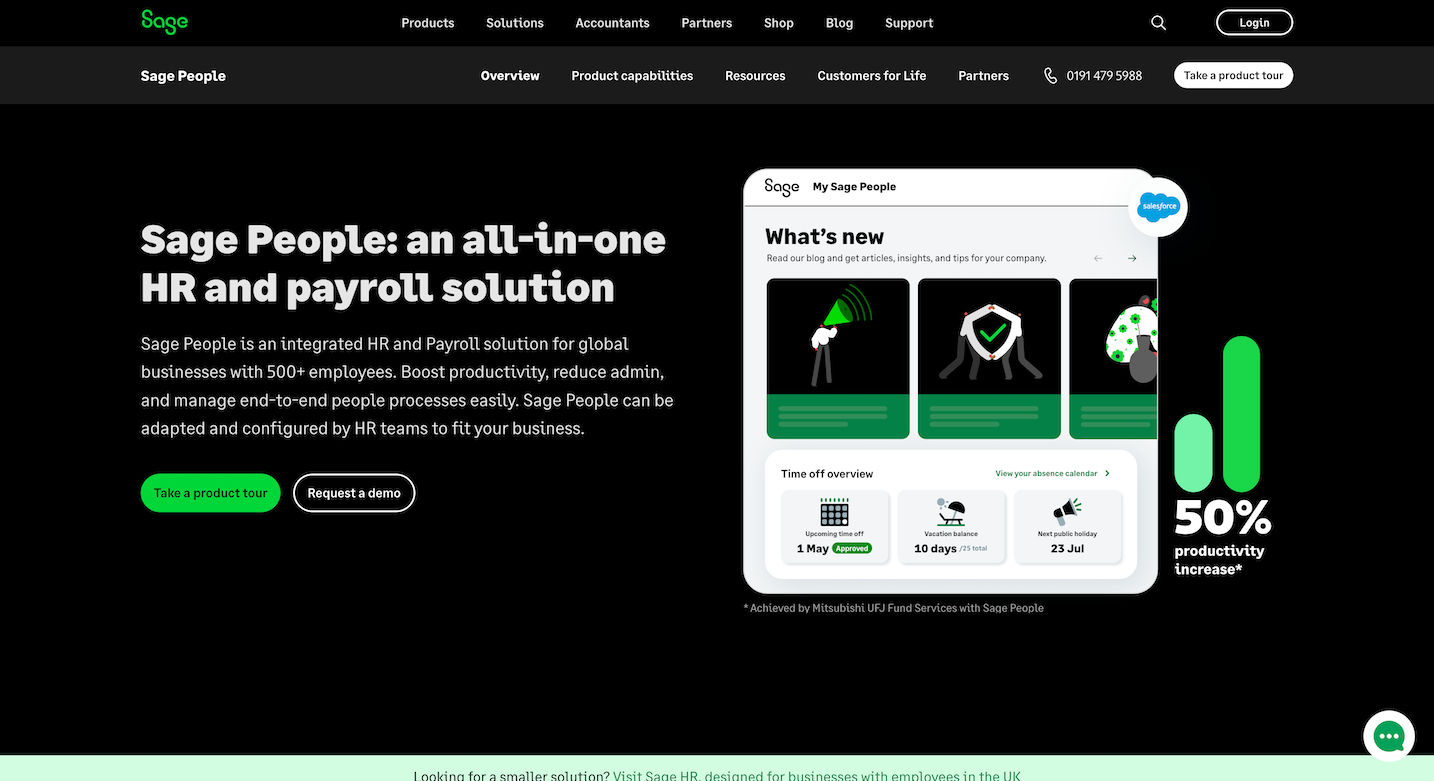
Task: Select the partially visible third article card
Action: point(1113,358)
